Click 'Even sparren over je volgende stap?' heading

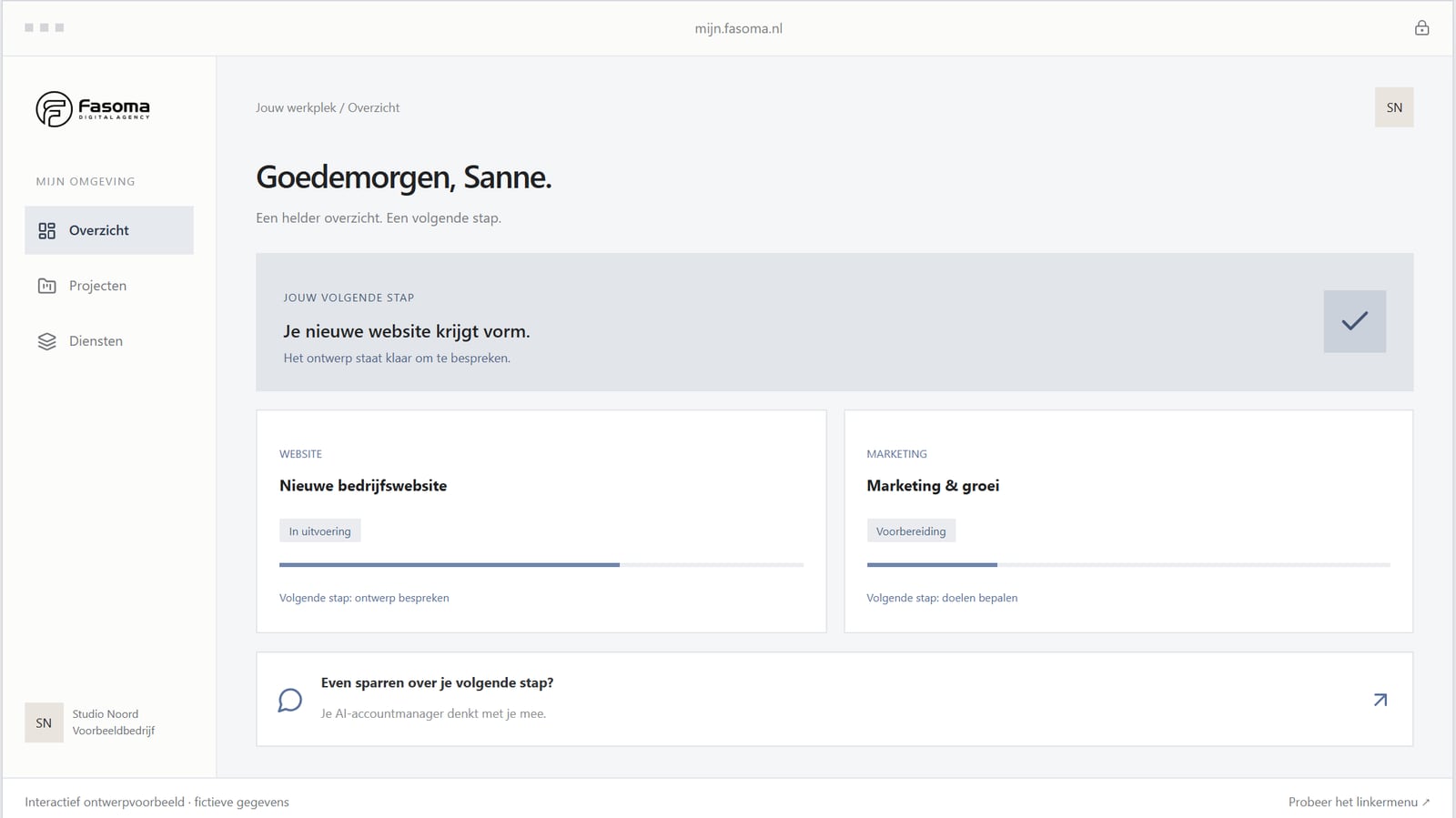point(437,682)
